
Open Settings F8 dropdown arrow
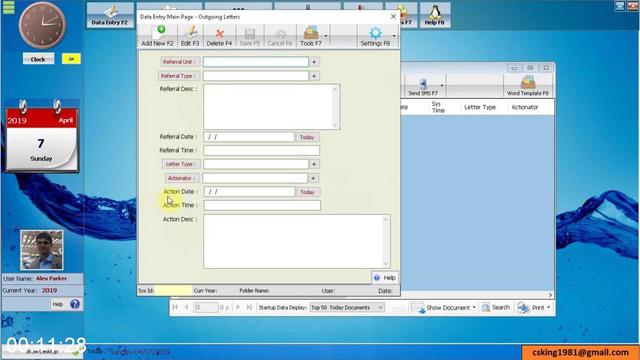point(394,36)
